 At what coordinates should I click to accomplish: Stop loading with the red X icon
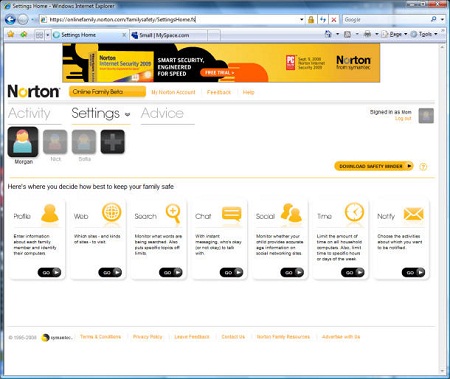[334, 20]
